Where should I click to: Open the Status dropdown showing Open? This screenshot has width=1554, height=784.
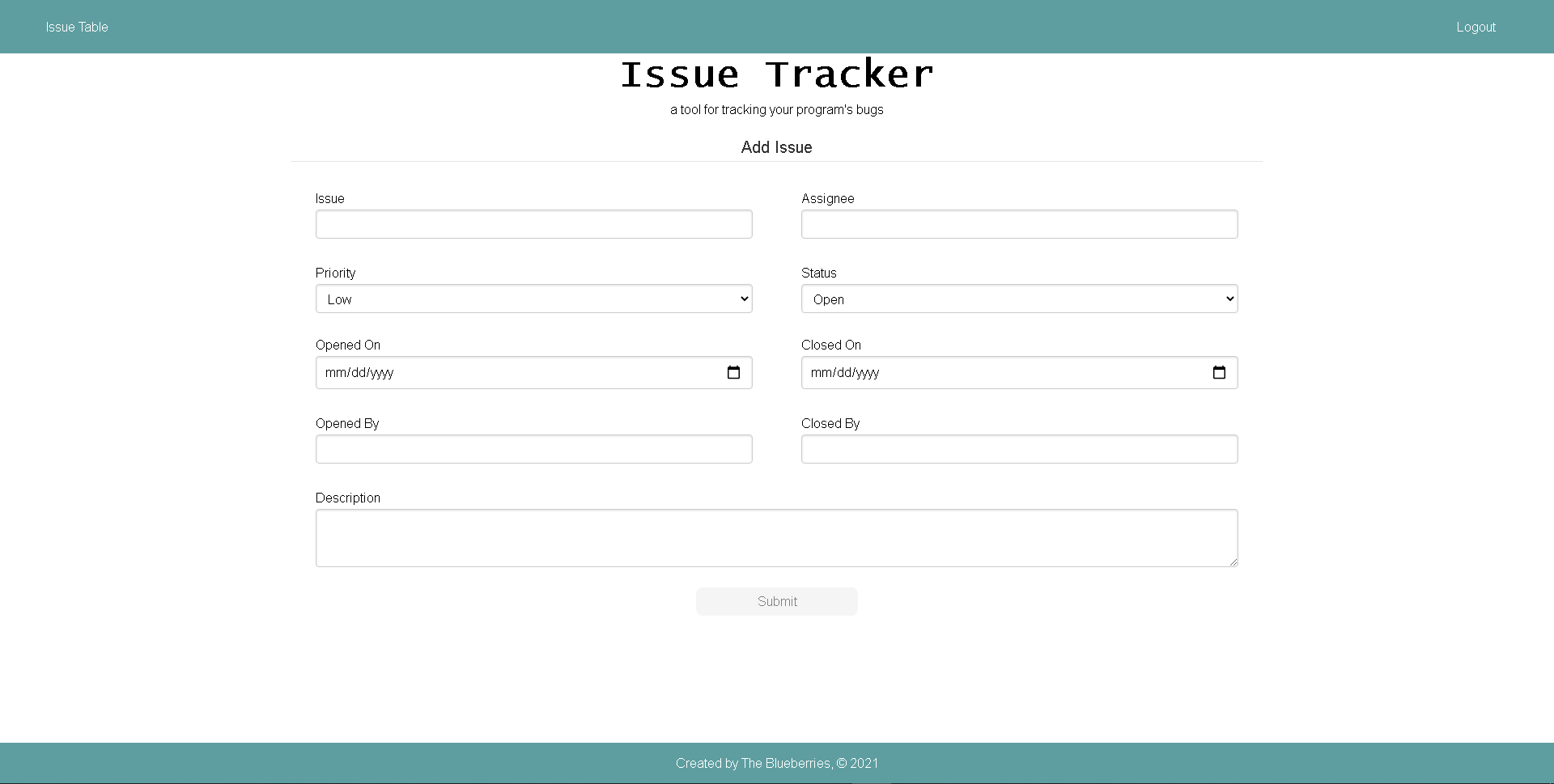coord(1020,299)
